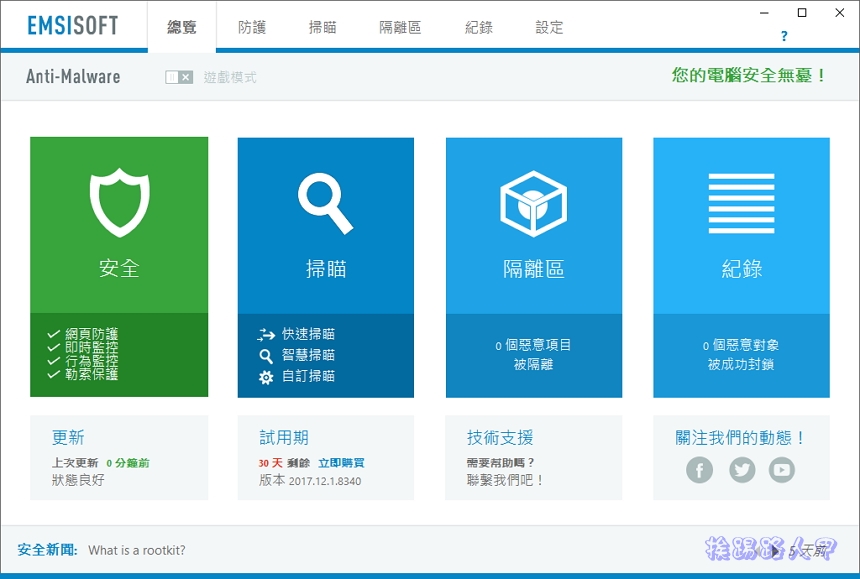Click the log lines icon on 紀錄 tile
The width and height of the screenshot is (860, 579).
click(741, 203)
